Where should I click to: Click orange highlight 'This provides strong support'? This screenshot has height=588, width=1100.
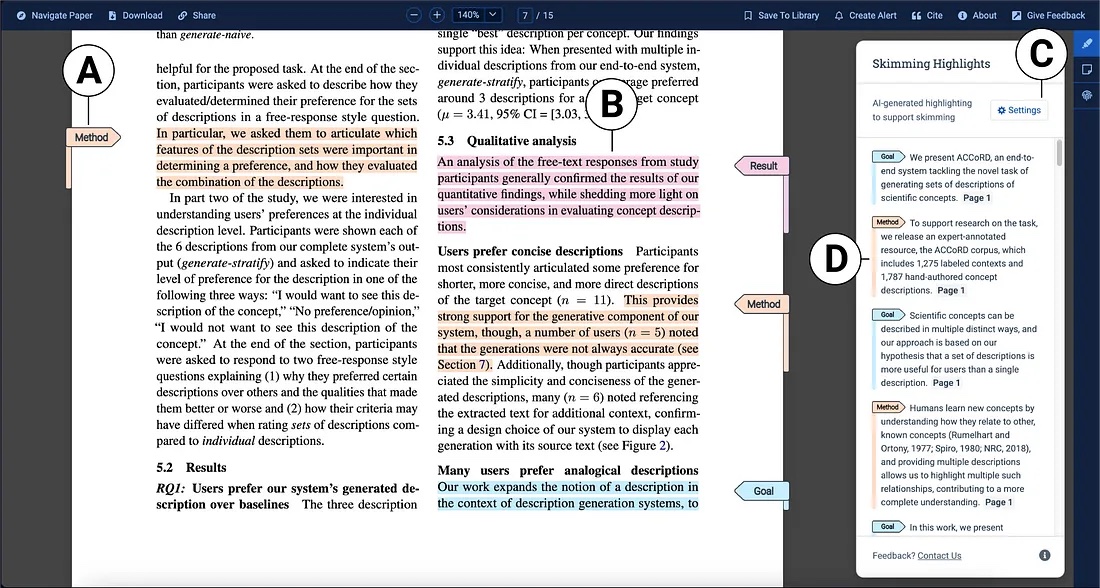tap(568, 333)
